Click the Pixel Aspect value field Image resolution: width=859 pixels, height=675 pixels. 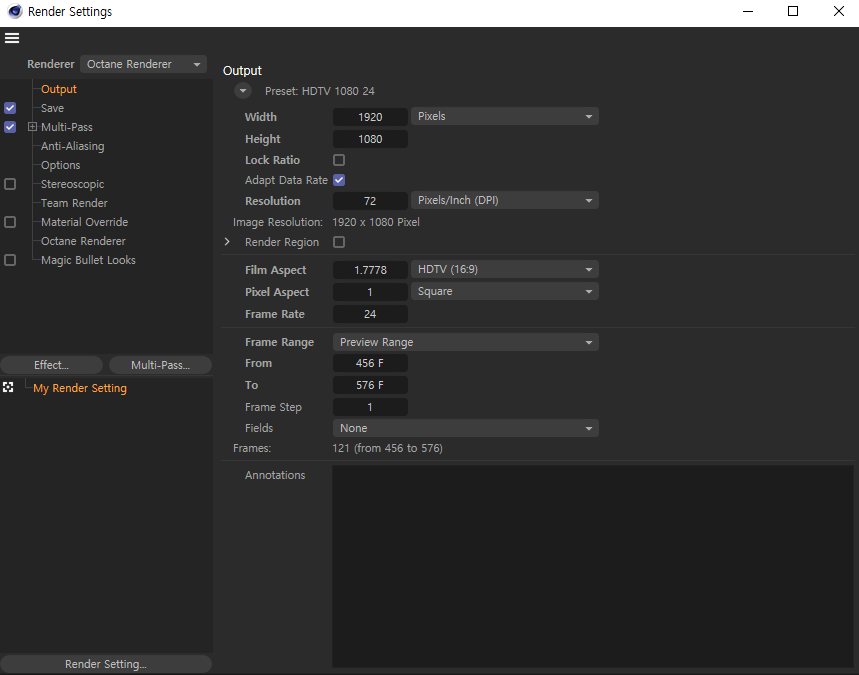(x=370, y=292)
